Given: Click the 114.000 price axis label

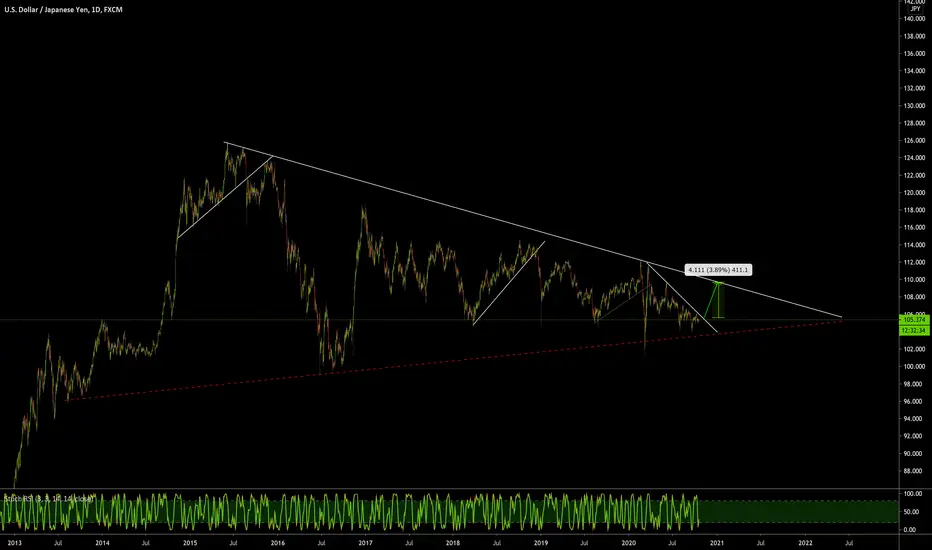Looking at the screenshot, I should click(914, 245).
